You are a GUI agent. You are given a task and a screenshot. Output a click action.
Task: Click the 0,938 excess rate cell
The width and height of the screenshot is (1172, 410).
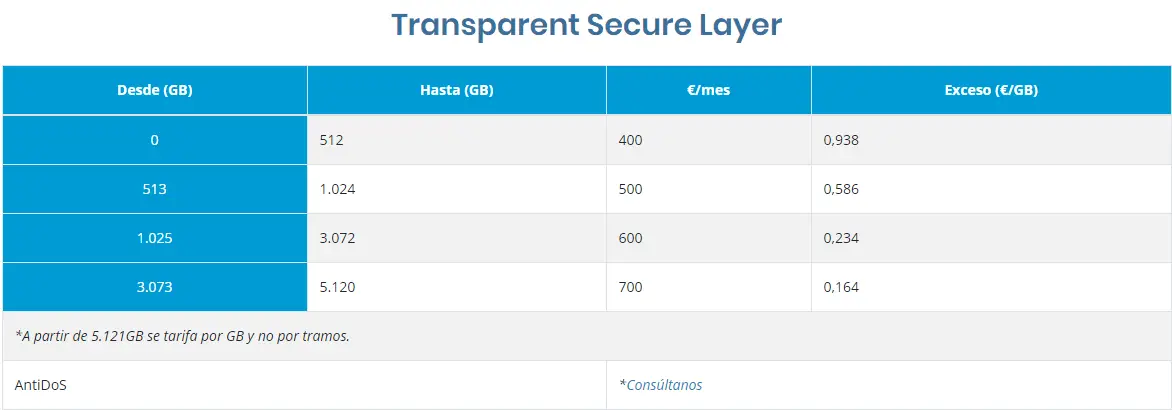(x=841, y=140)
